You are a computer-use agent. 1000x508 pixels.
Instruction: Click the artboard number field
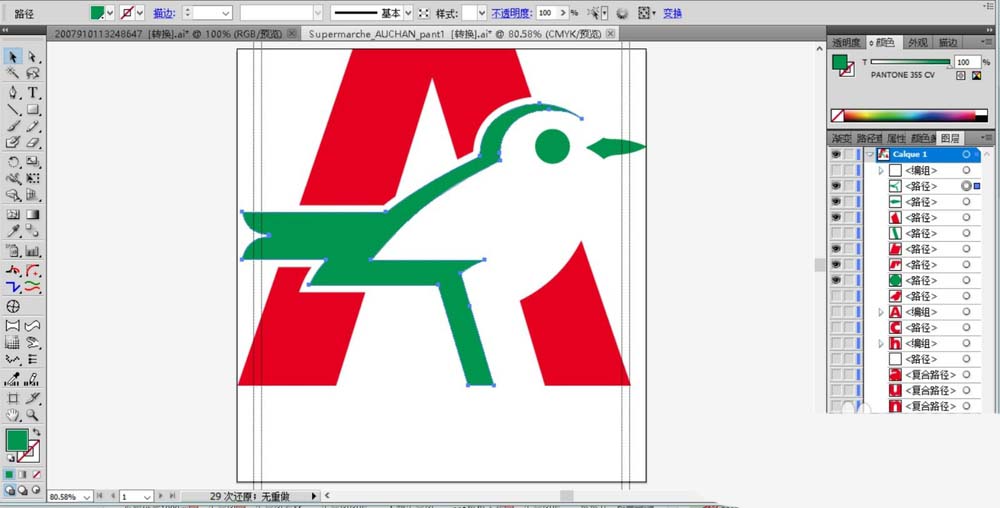[x=129, y=497]
